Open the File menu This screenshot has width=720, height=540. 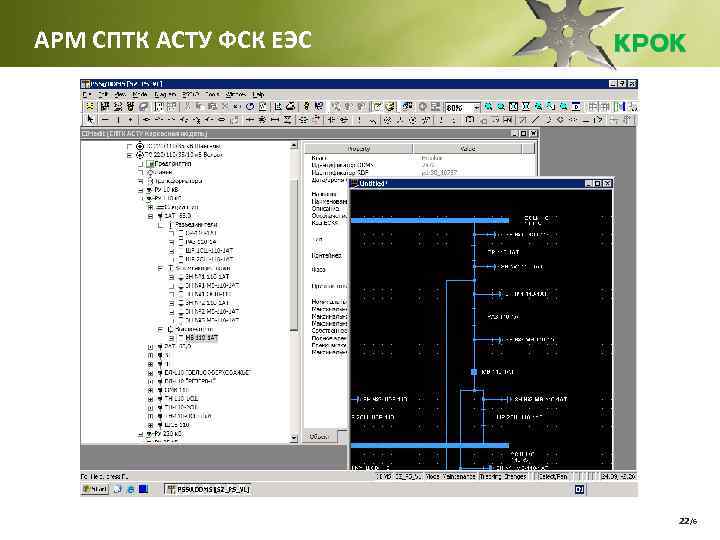click(87, 95)
